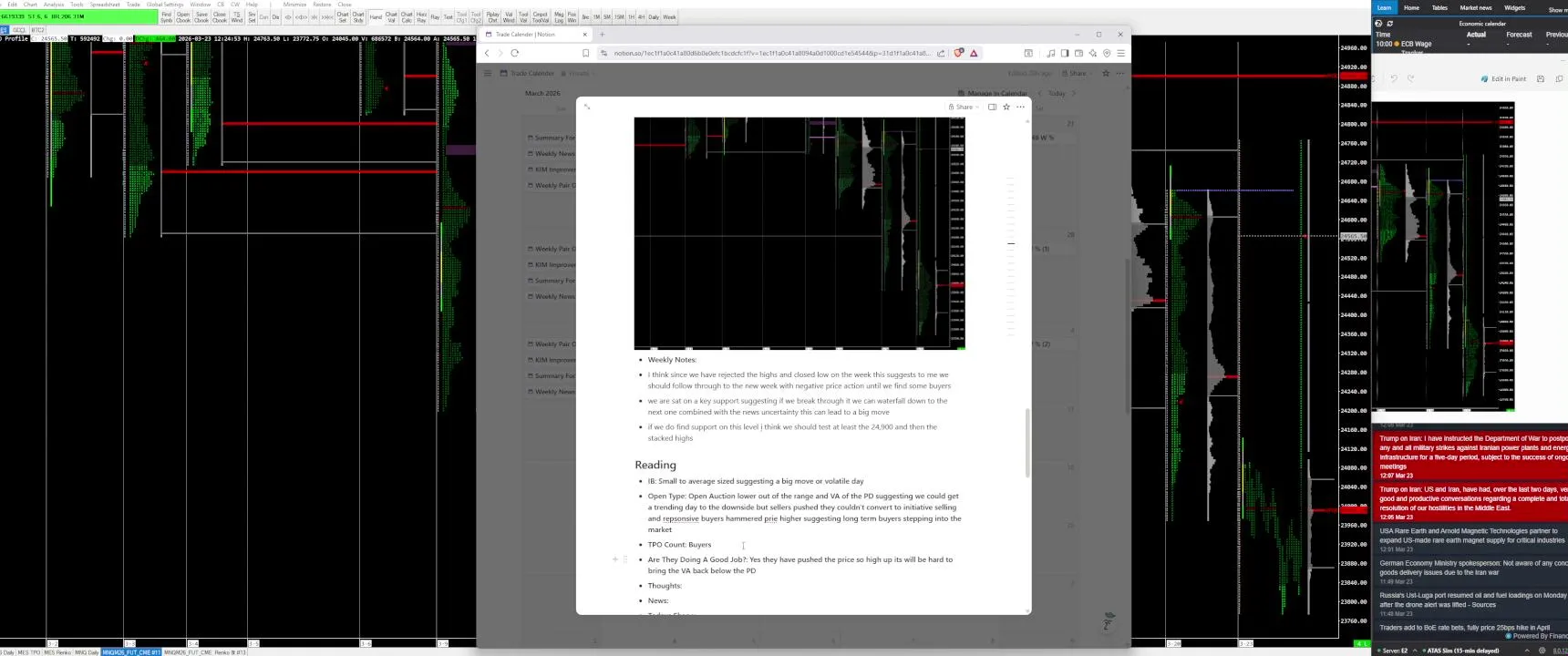Open the Notion AI assistant icon

pos(1109,621)
